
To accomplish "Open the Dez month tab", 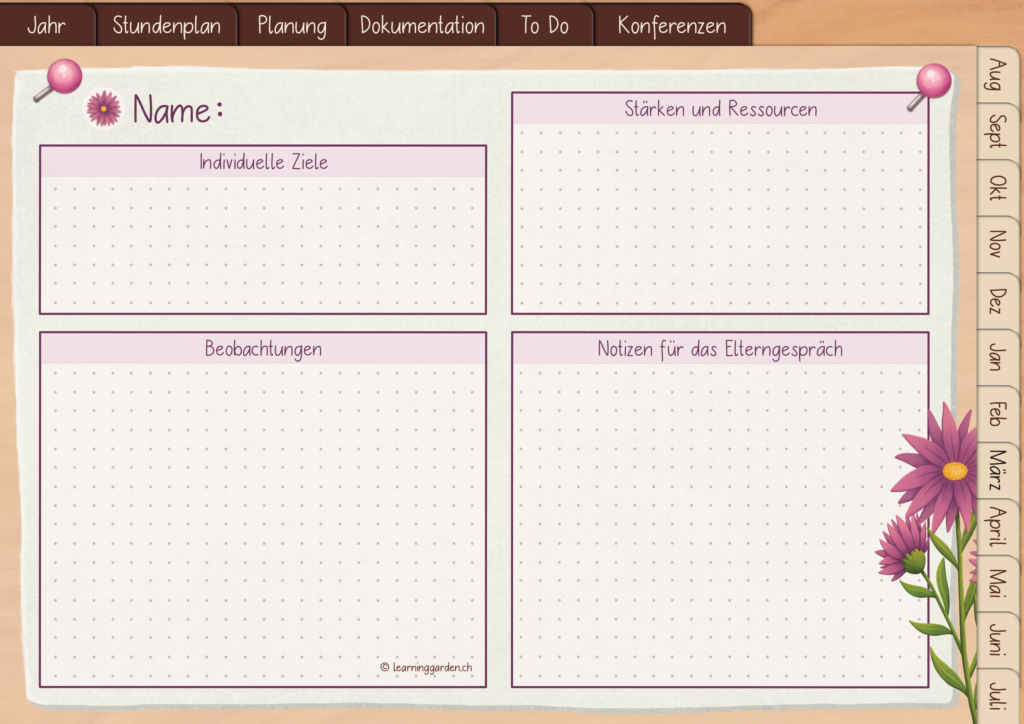I will 997,300.
